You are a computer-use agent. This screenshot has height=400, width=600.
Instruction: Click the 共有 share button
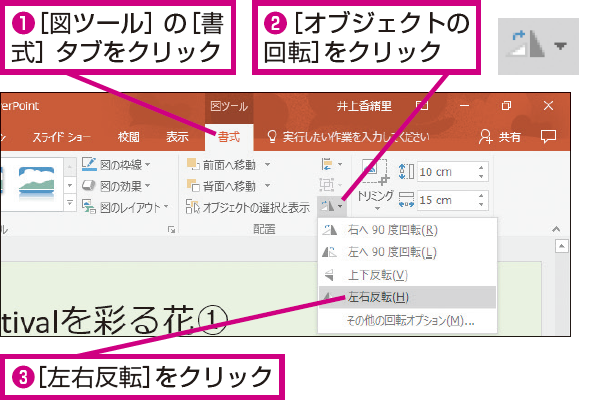pos(500,137)
